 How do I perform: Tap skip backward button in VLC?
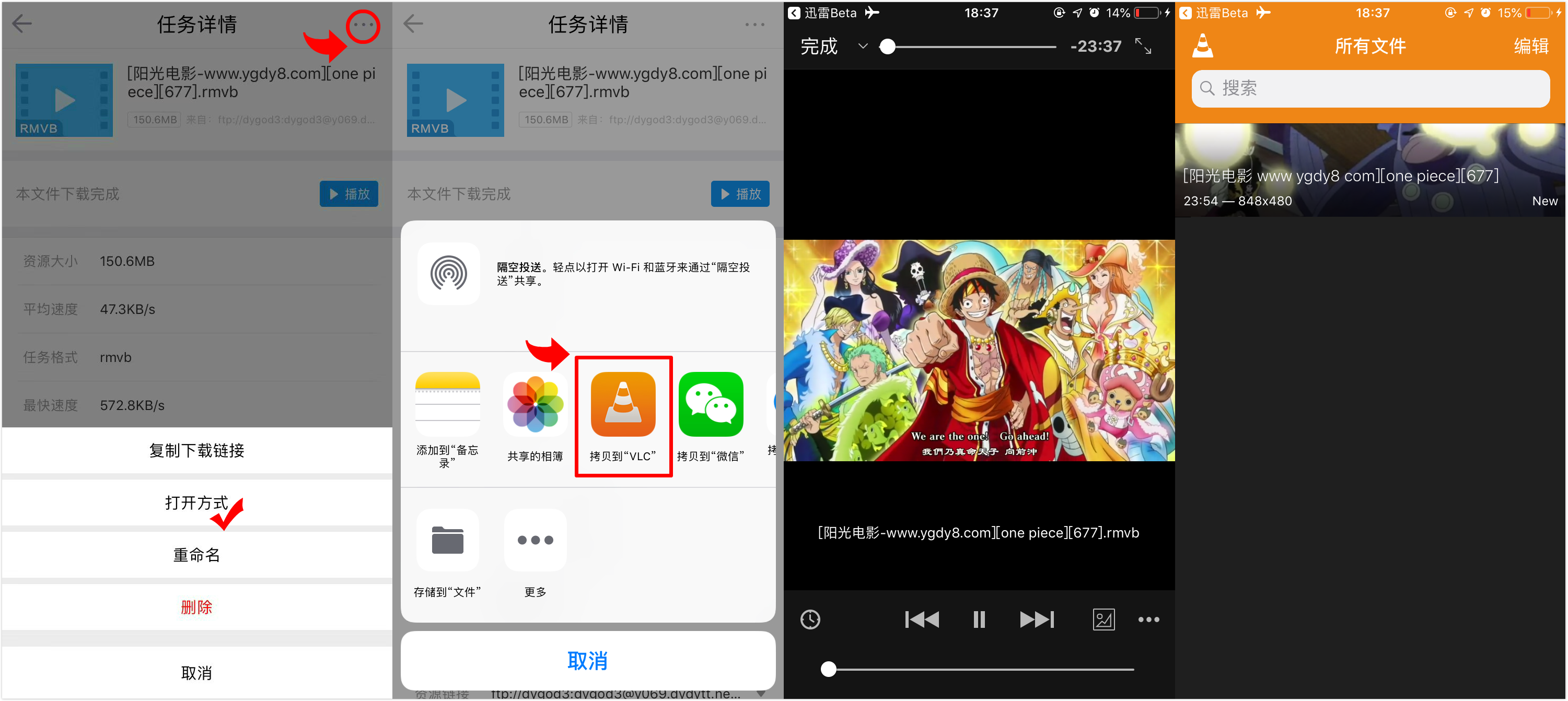(921, 619)
